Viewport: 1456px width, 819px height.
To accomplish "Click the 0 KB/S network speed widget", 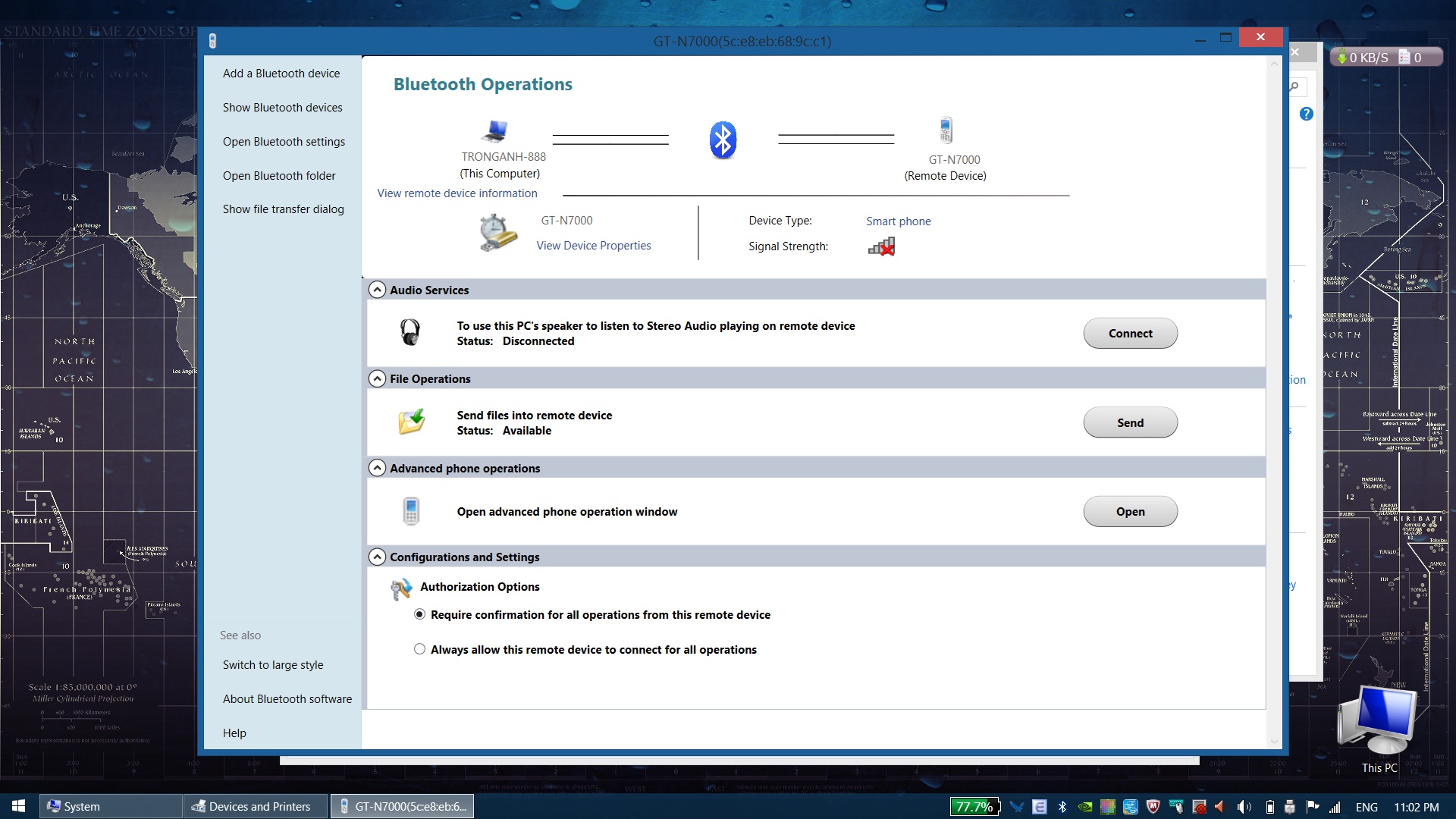I will pos(1363,57).
